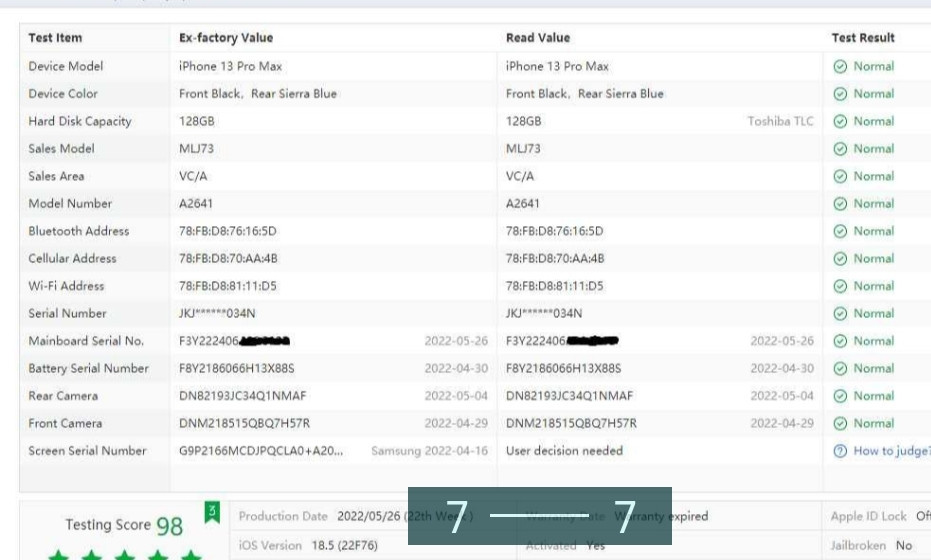Click the Test Item column header

[55, 38]
